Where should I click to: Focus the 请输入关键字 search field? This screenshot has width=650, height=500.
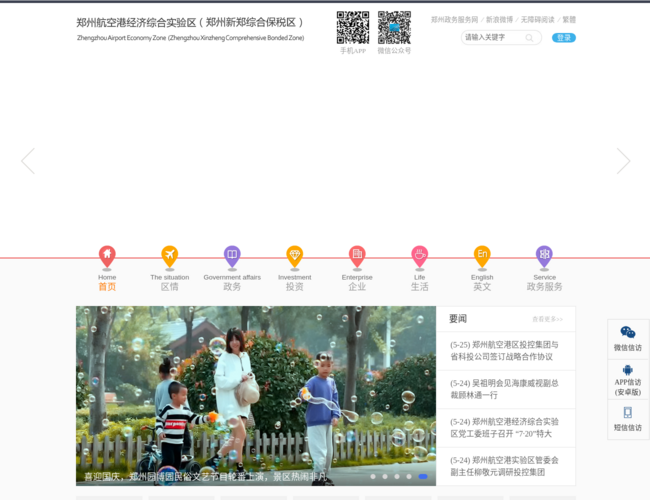click(x=493, y=38)
